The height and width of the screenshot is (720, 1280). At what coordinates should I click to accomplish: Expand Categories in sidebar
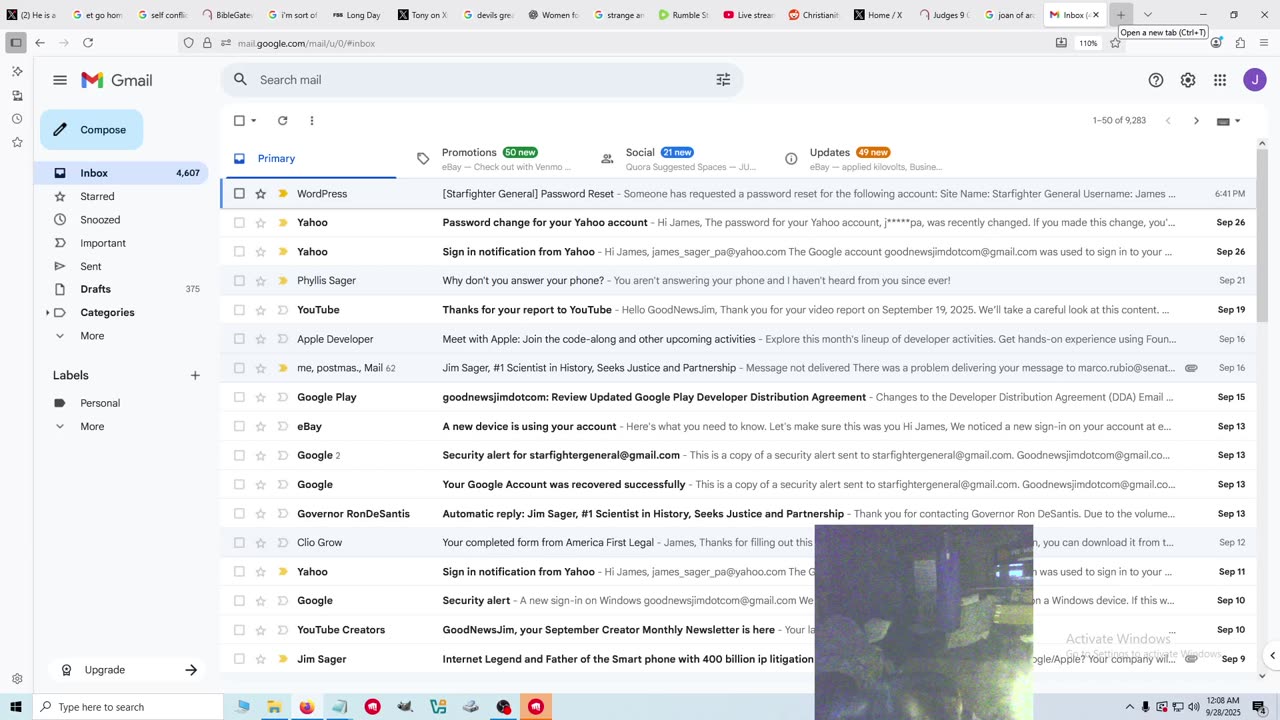pyautogui.click(x=48, y=313)
